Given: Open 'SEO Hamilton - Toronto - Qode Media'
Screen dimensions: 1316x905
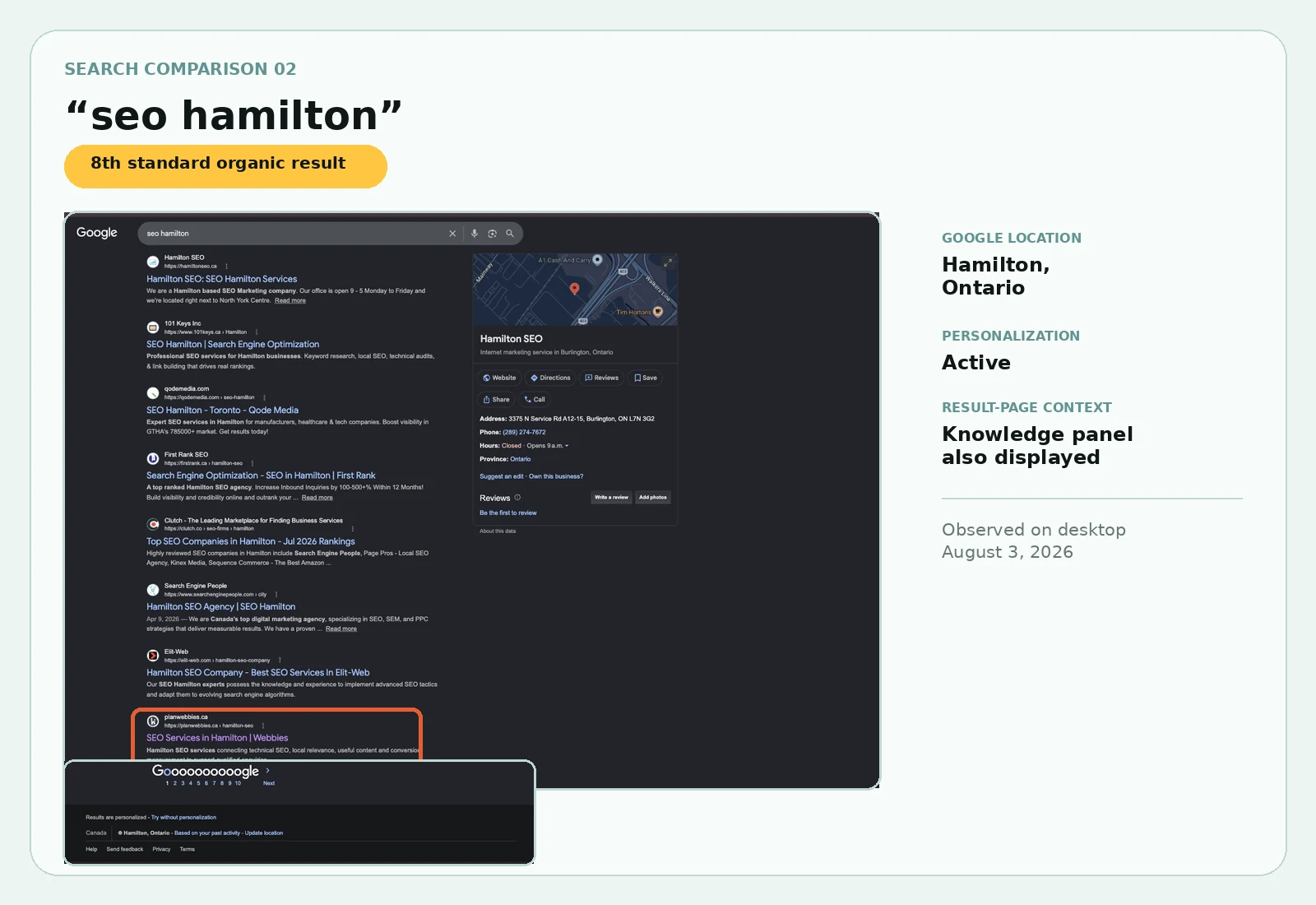Looking at the screenshot, I should (222, 411).
